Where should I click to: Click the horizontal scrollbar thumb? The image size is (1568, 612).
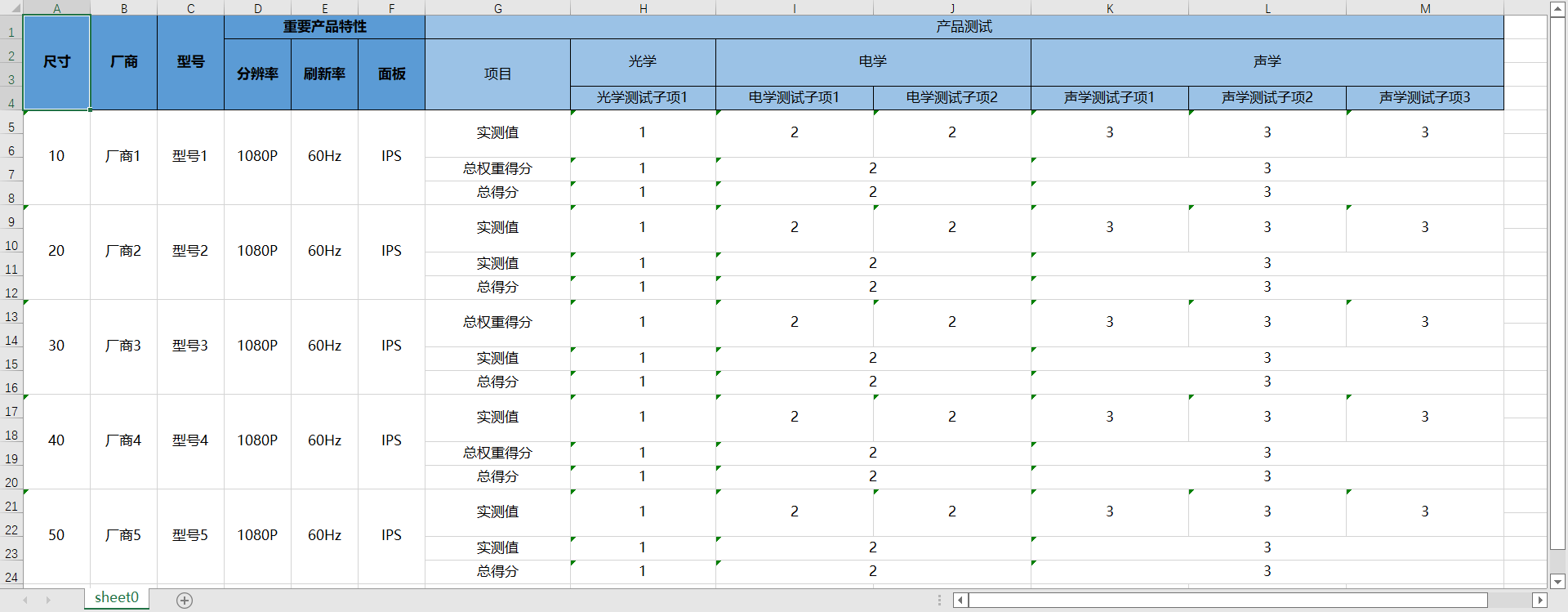(x=1228, y=600)
